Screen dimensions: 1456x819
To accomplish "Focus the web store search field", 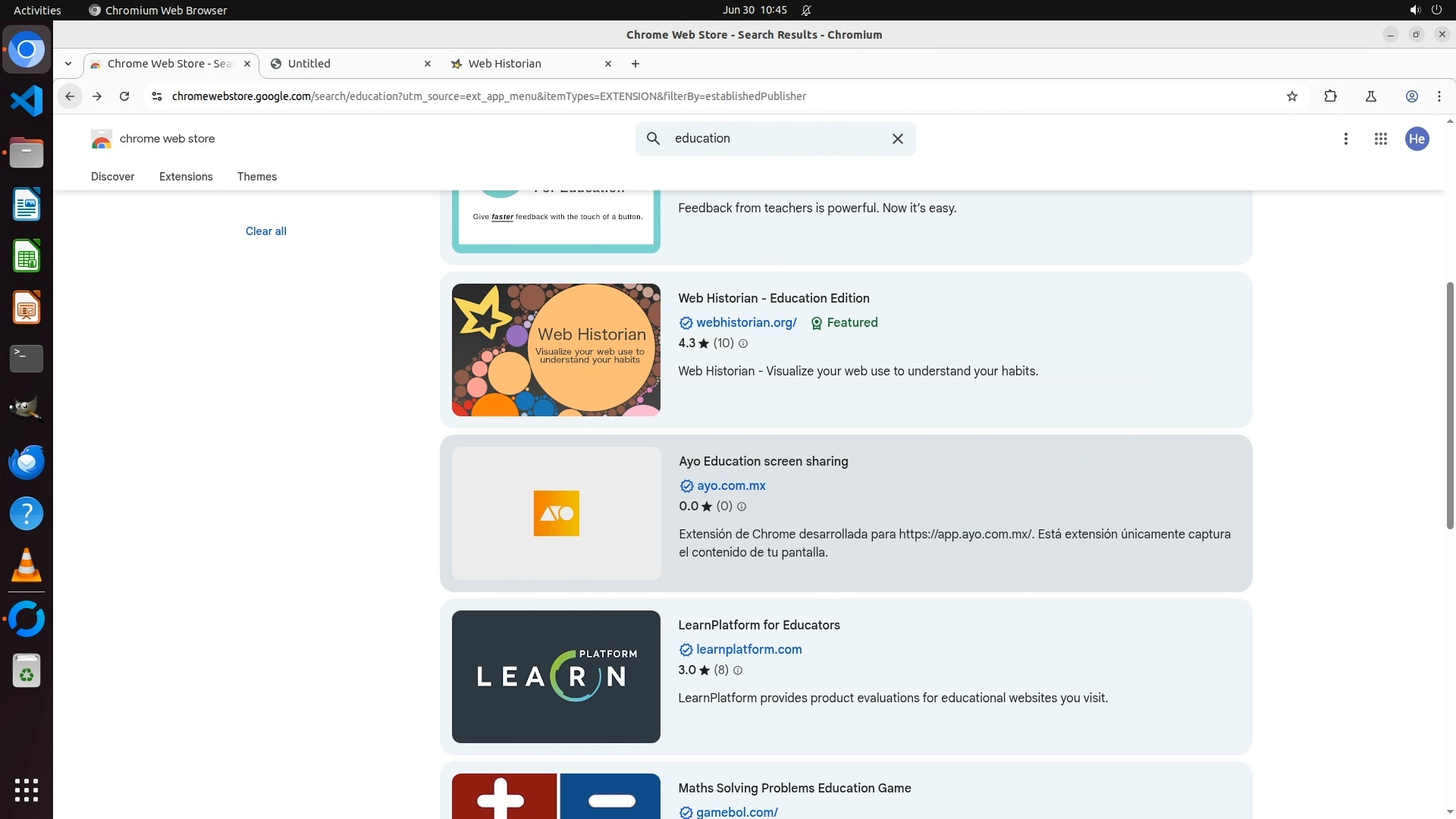I will [773, 139].
